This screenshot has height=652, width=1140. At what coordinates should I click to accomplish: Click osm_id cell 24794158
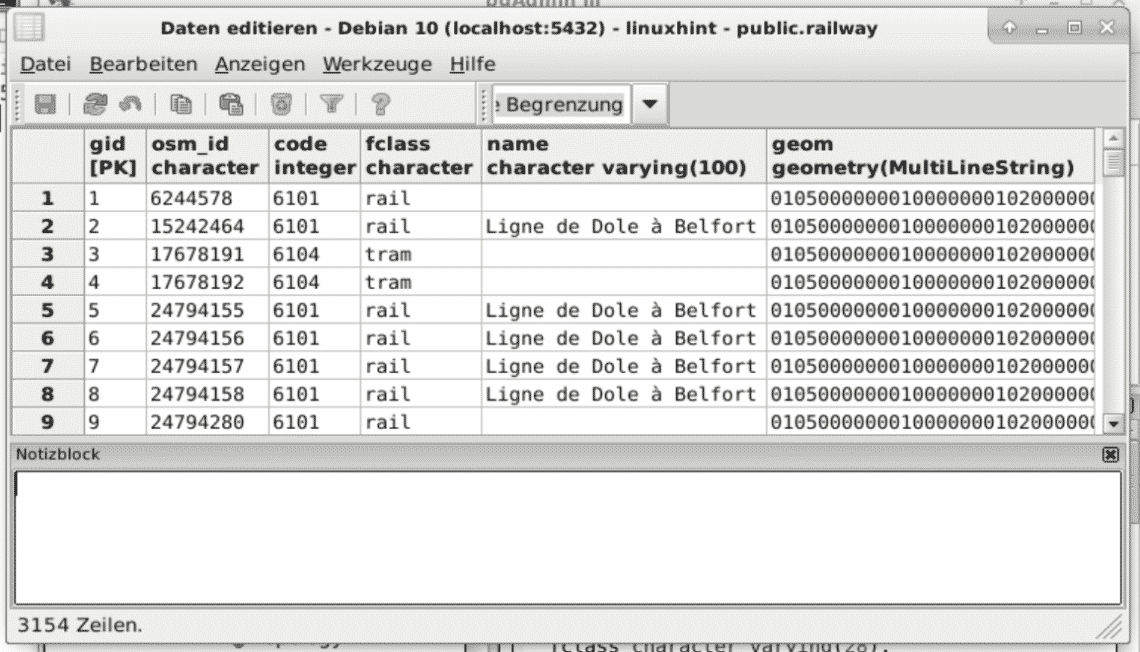coord(207,394)
